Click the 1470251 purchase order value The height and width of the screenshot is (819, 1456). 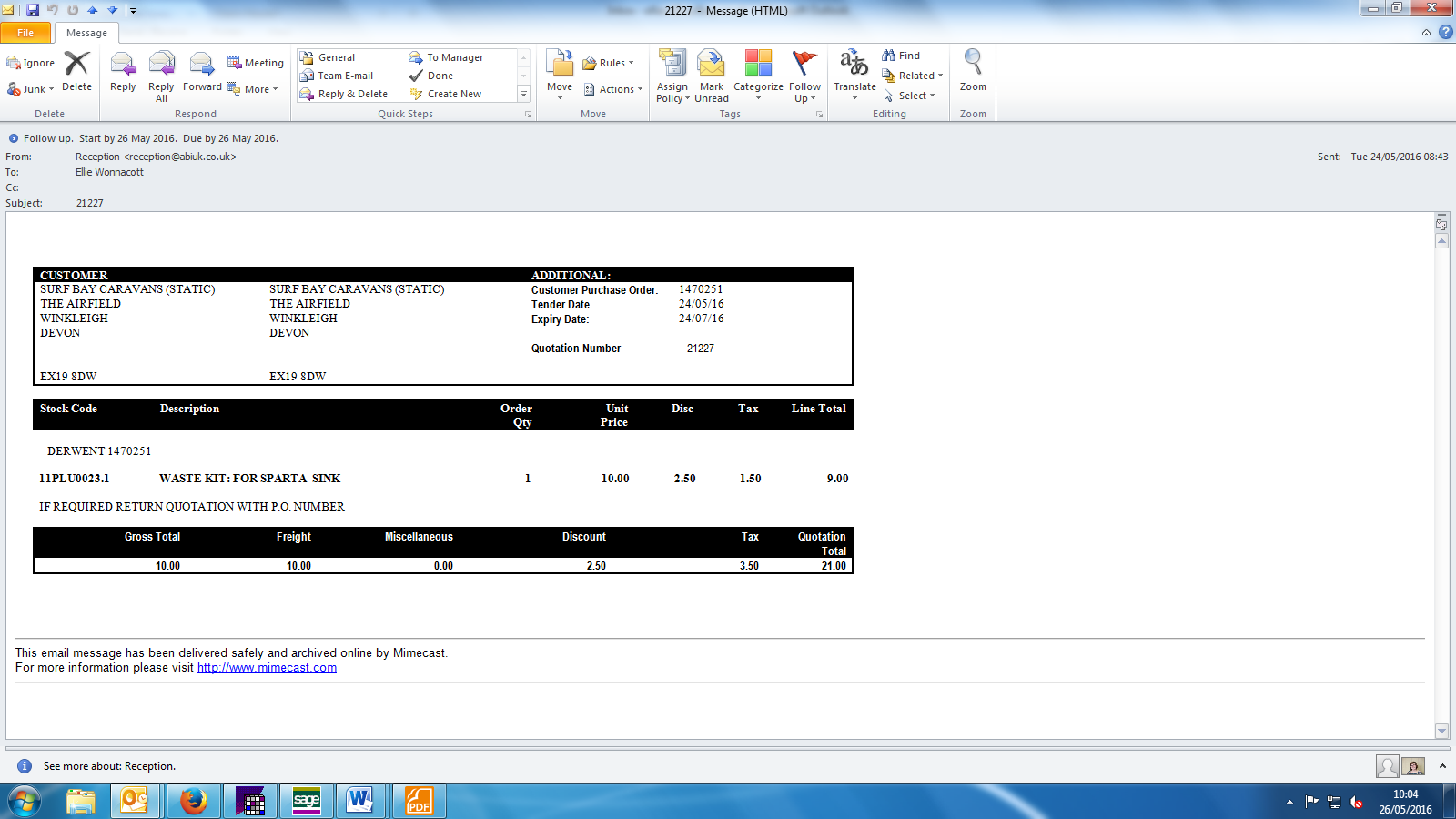coord(701,289)
